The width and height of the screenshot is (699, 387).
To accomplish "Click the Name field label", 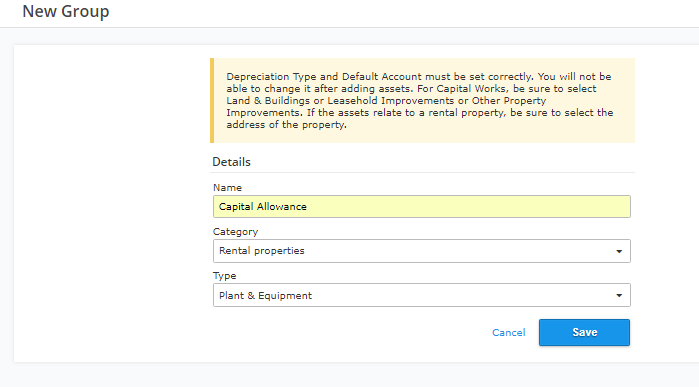I will [227, 188].
